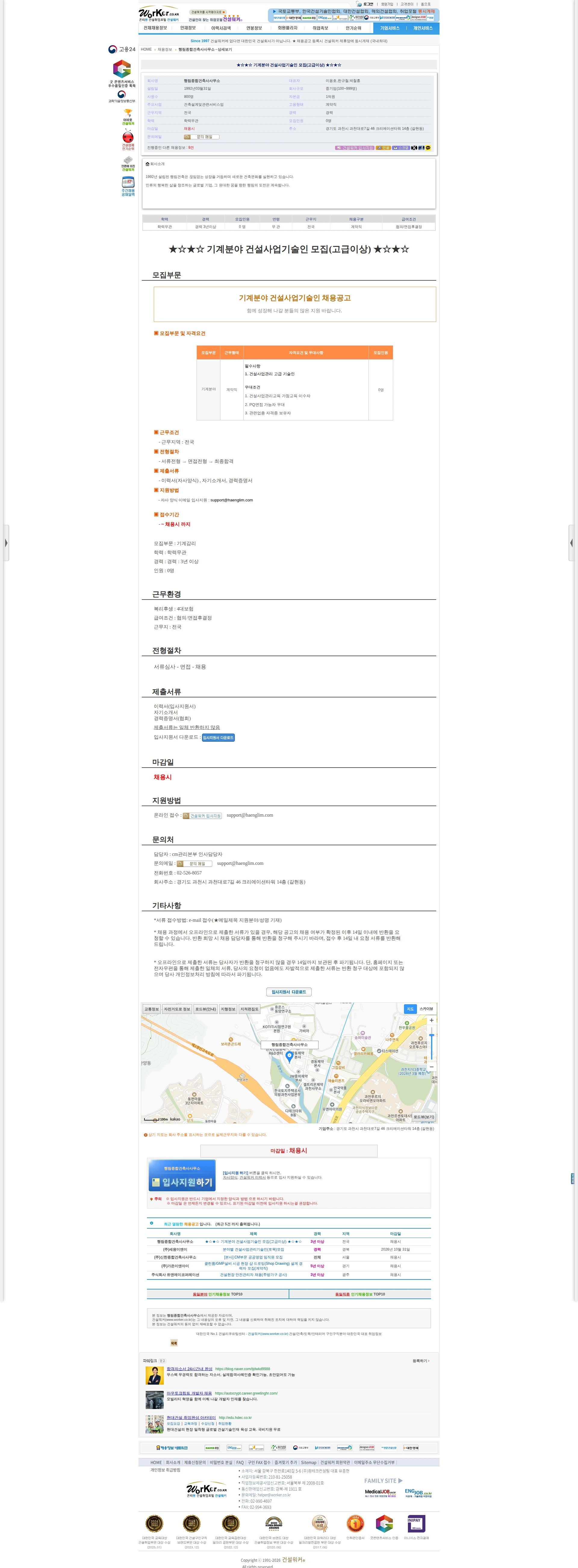Viewport: 578px width, 1568px height.
Task: Toggle 자전거도로 정보 map layer
Action: [x=176, y=1009]
